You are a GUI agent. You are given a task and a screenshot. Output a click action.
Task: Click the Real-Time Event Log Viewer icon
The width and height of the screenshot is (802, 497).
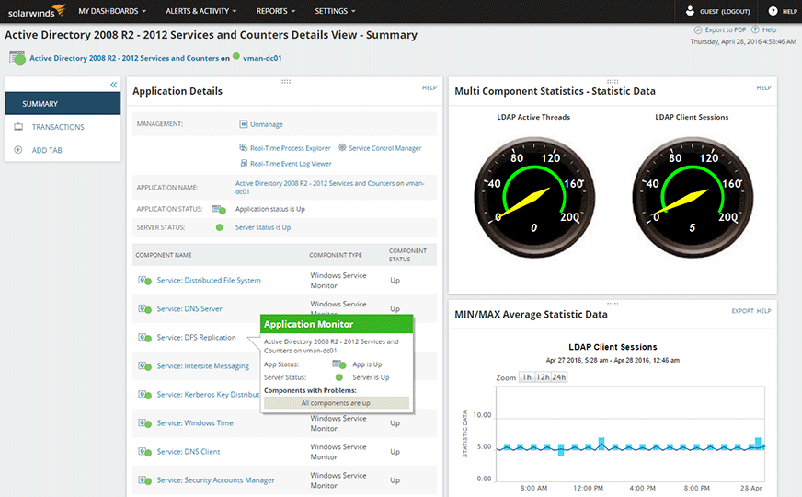pyautogui.click(x=244, y=164)
